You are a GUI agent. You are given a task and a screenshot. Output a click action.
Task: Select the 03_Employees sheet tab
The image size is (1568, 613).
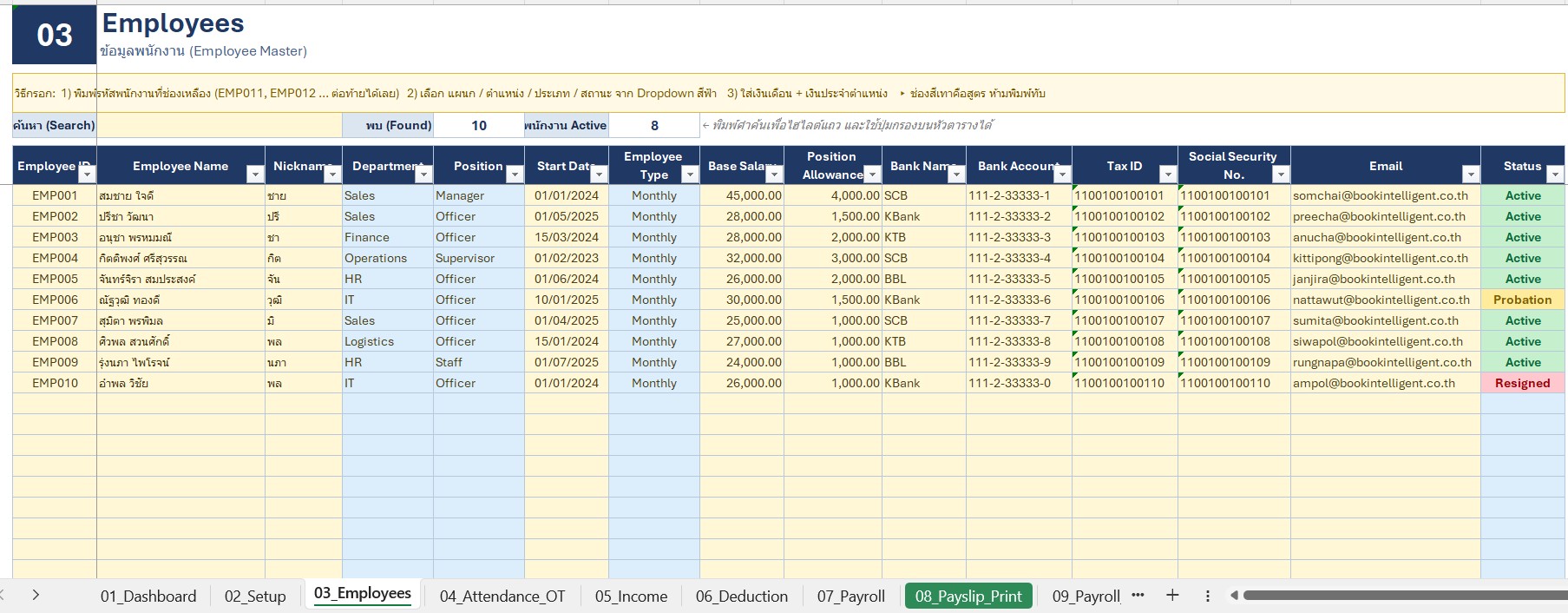pyautogui.click(x=363, y=594)
